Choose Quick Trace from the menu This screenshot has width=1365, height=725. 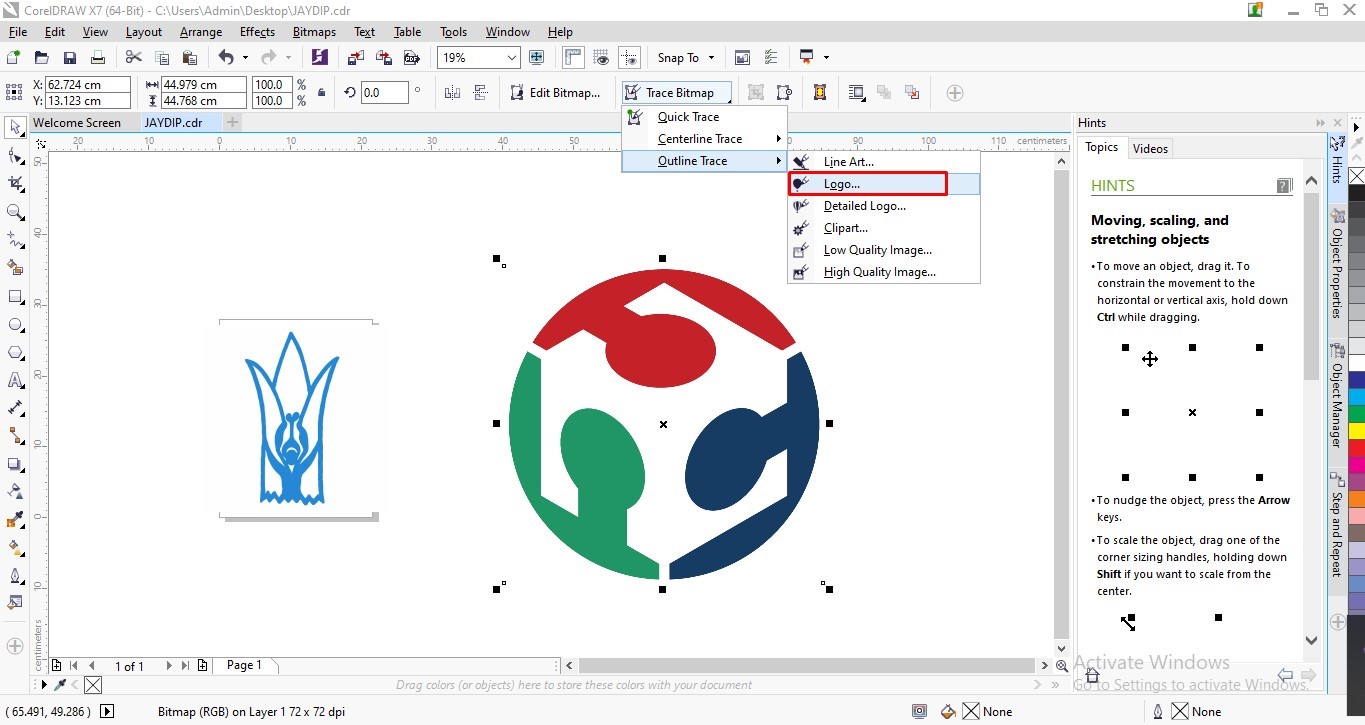(x=704, y=117)
